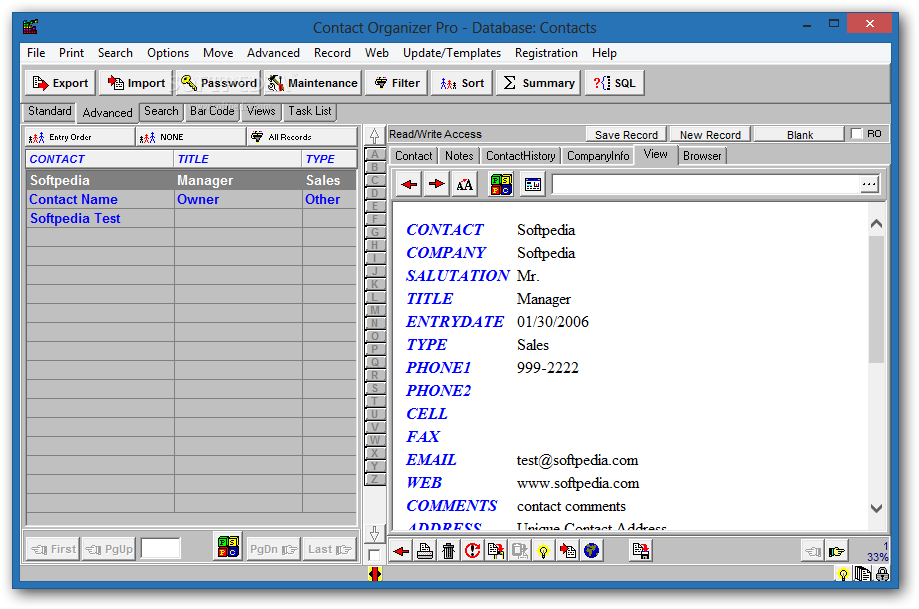Switch to the Task List tab
The width and height of the screenshot is (919, 609).
click(309, 111)
